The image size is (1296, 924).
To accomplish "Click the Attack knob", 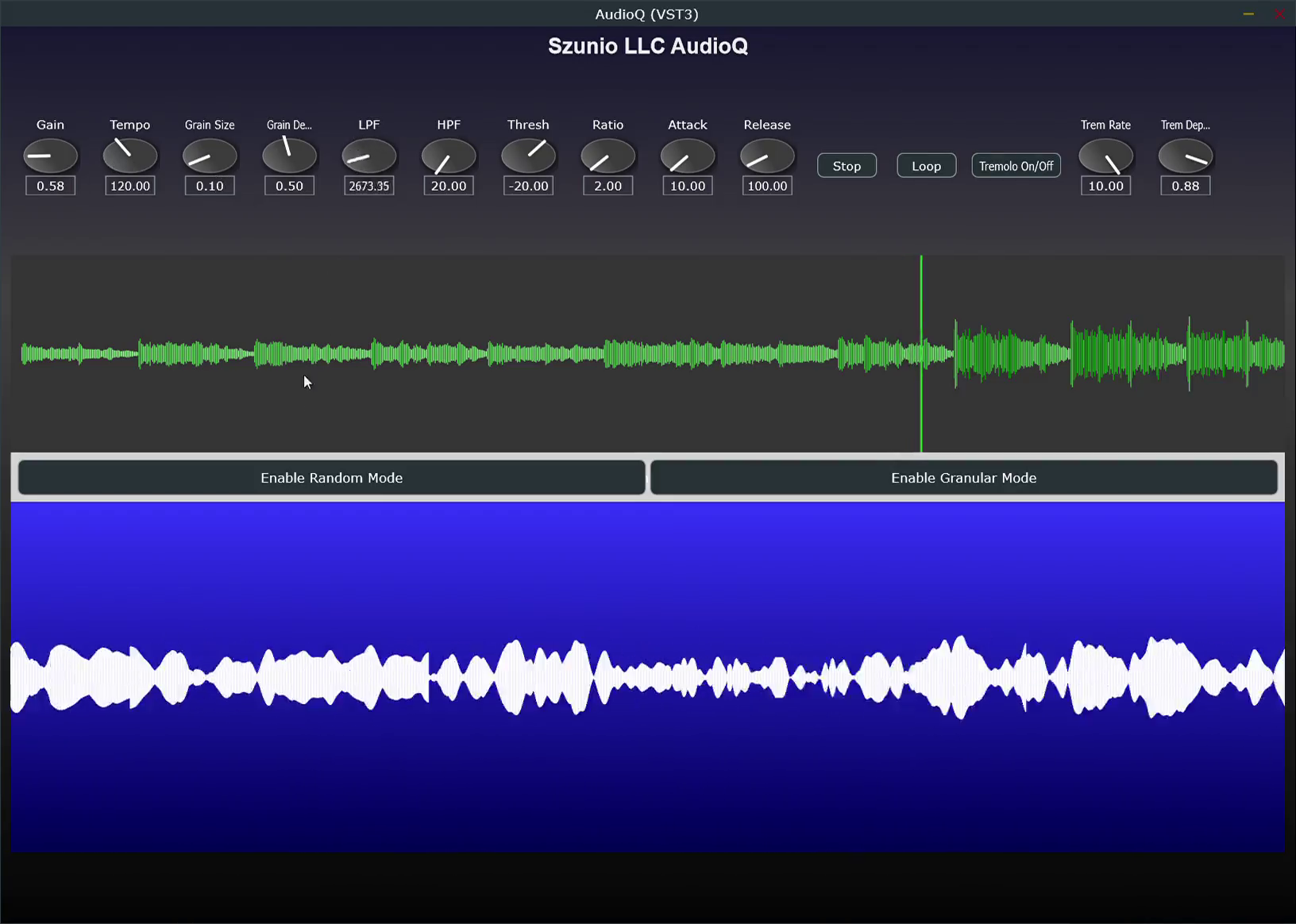I will click(688, 156).
